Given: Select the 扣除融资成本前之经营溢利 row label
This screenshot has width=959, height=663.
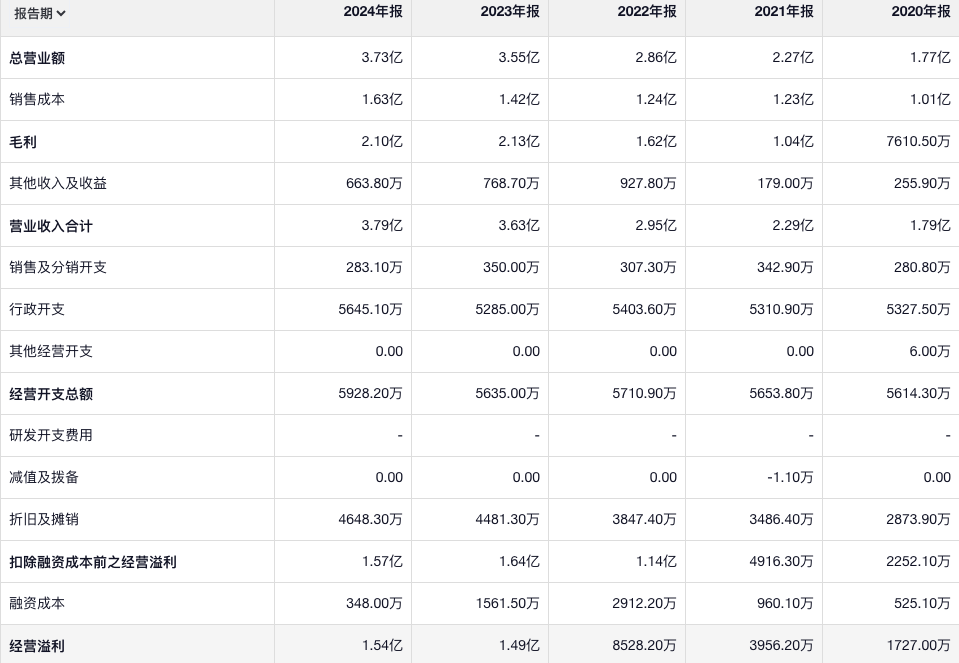Looking at the screenshot, I should click(x=93, y=562).
